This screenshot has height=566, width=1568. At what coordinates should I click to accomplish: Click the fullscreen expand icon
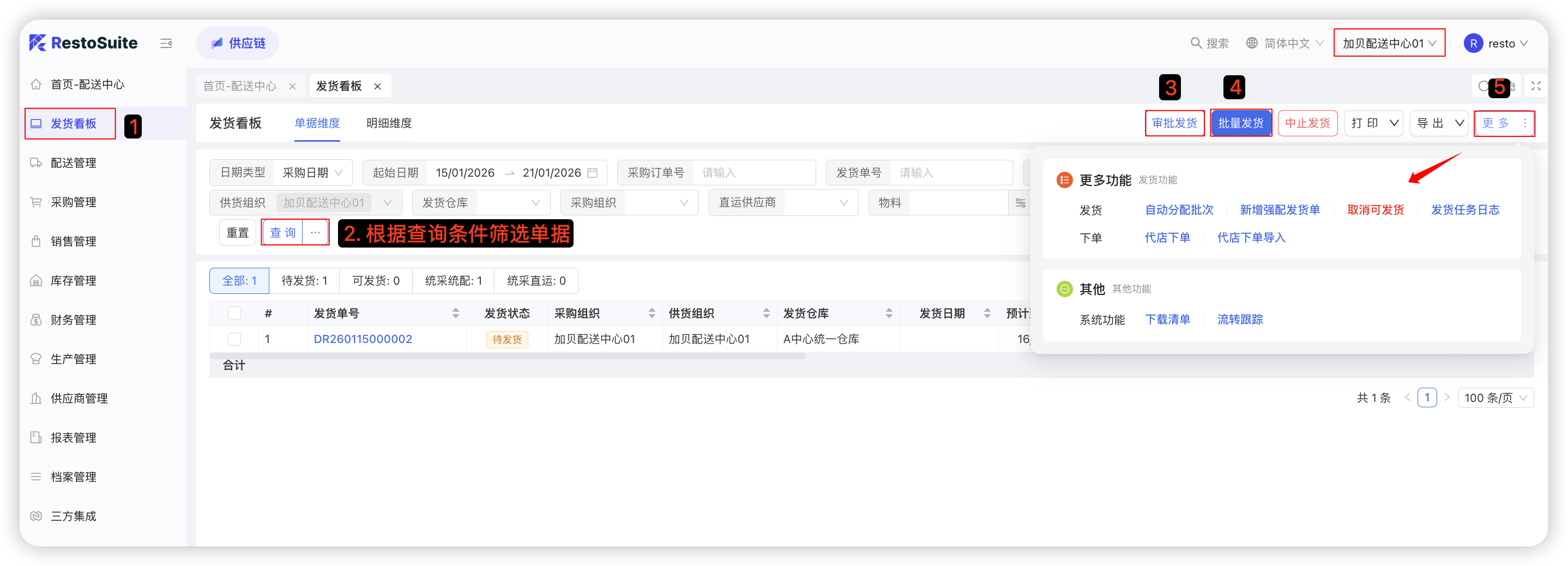tap(1535, 86)
